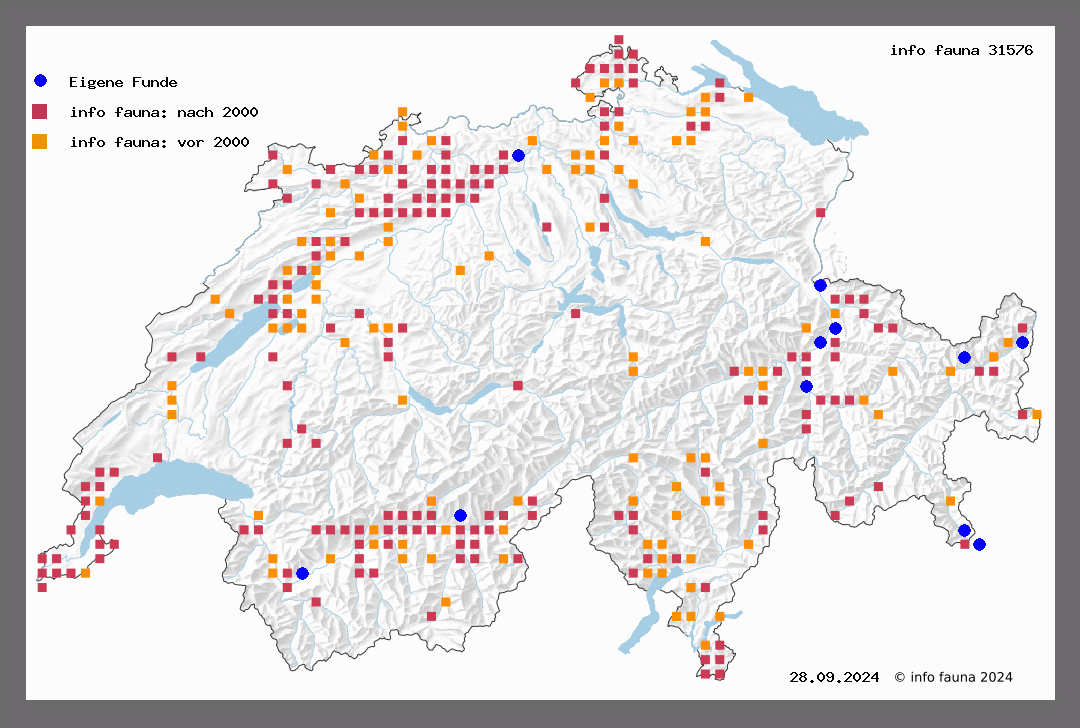Click the easternmost blue dot marker
The image size is (1080, 728).
point(1022,342)
